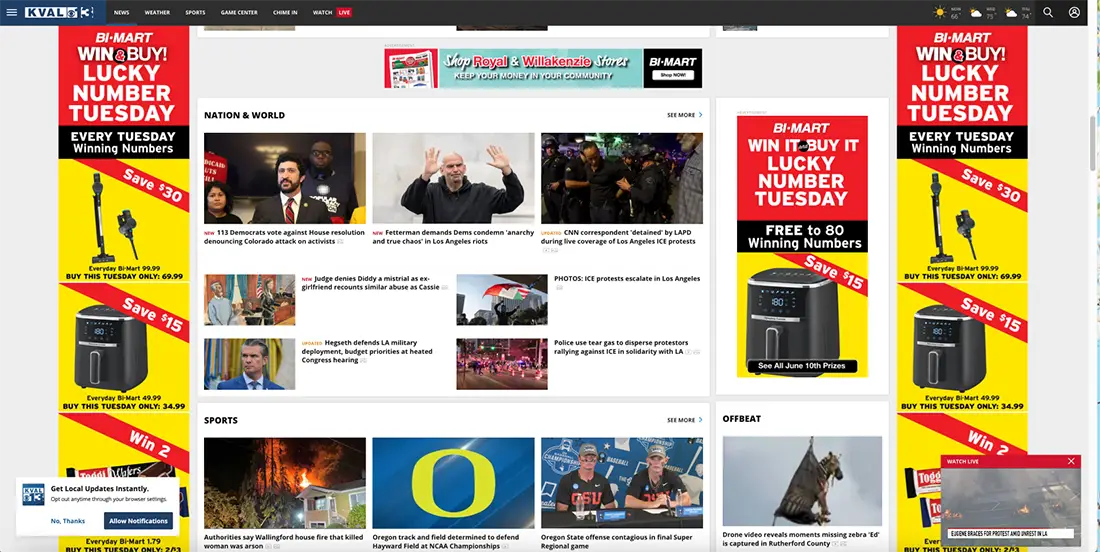The width and height of the screenshot is (1100, 552).
Task: Click the tear gas night street thumbnail
Action: pos(502,364)
